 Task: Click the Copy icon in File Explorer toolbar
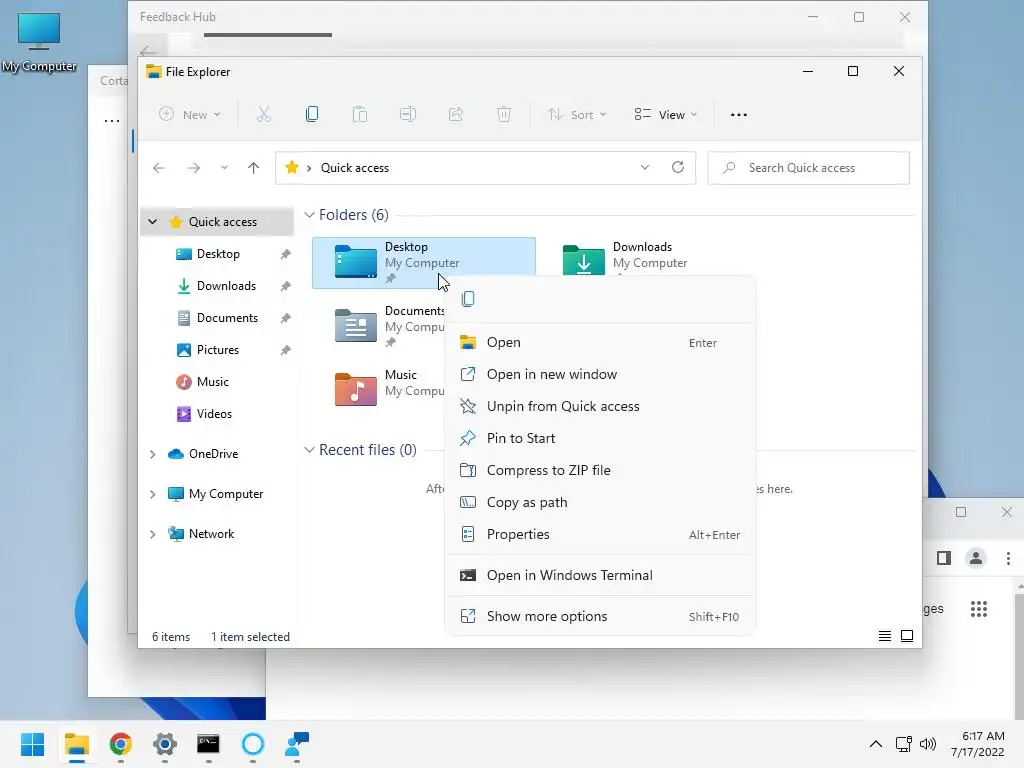point(312,115)
